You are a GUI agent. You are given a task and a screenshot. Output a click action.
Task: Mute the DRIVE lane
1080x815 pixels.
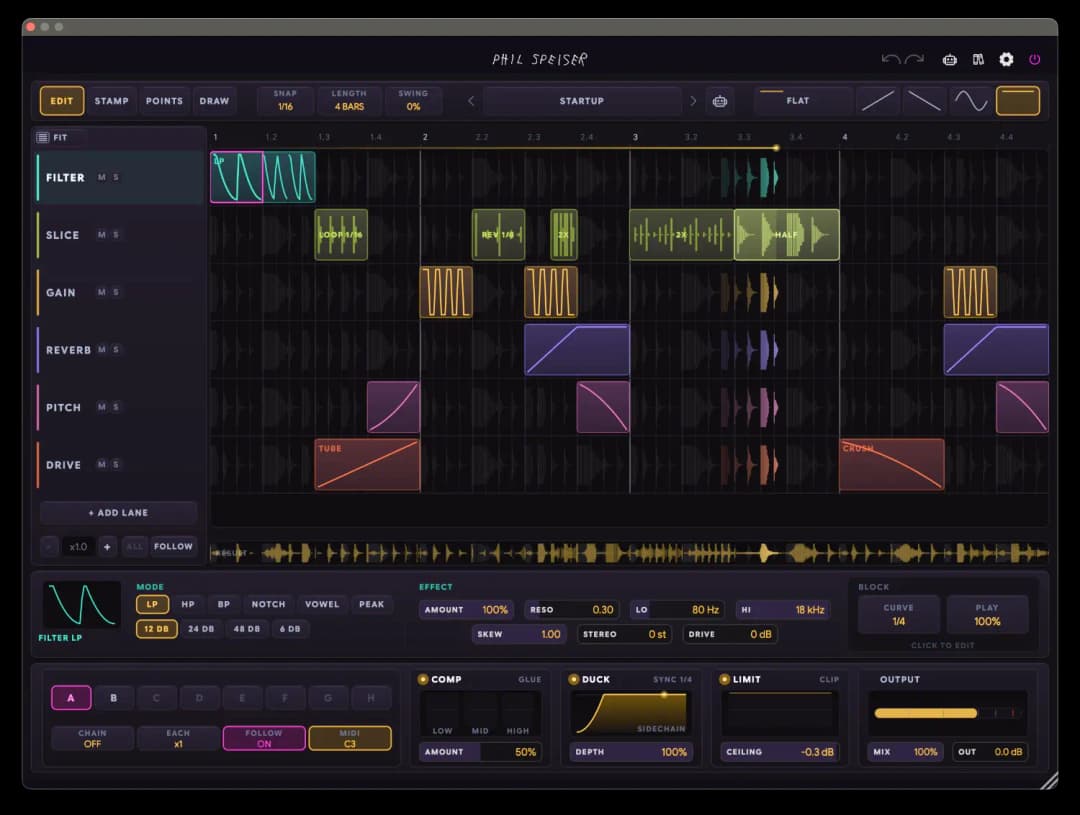(x=102, y=464)
